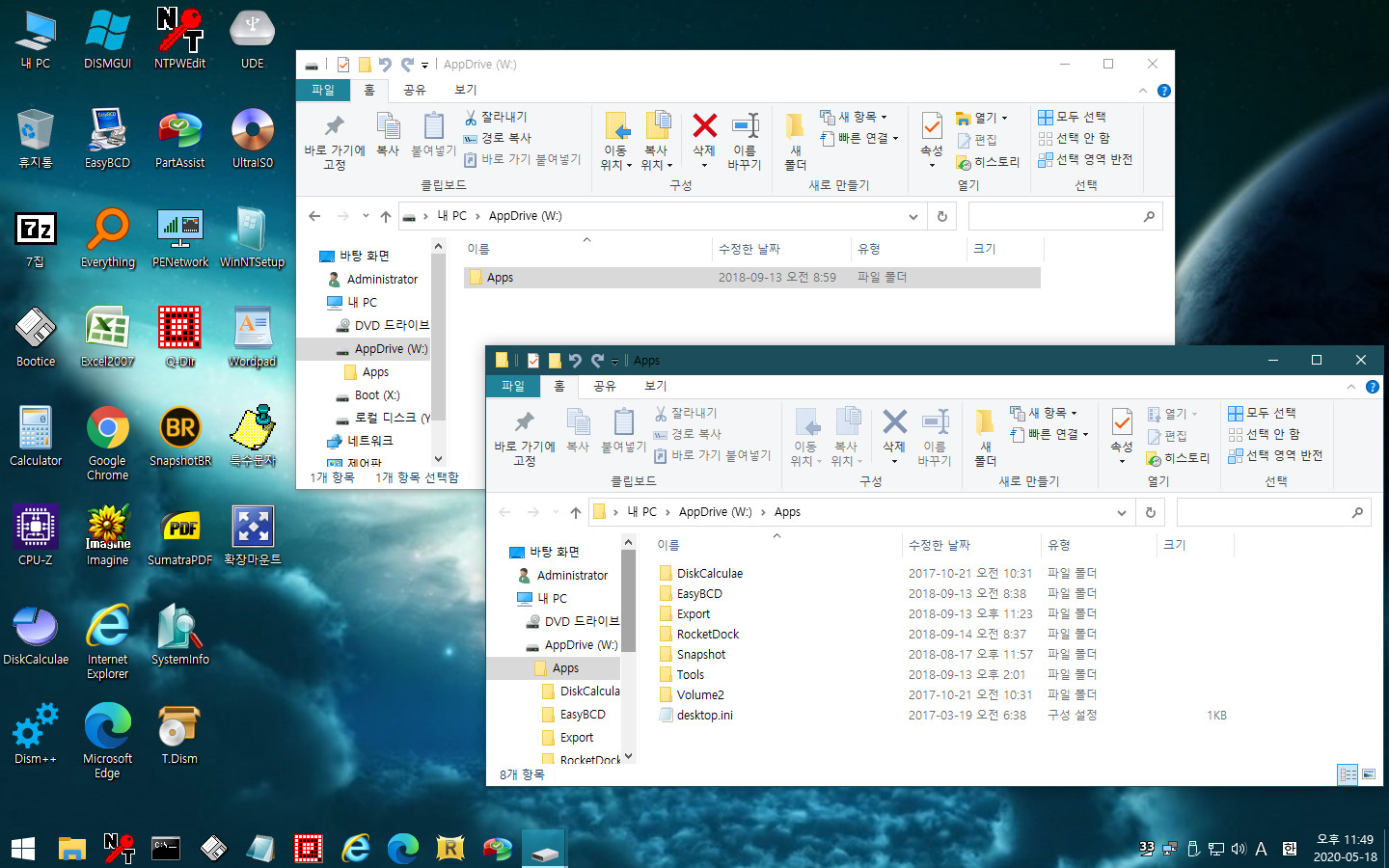Click the SumatraPDF desktop icon
Viewport: 1389px width, 868px height.
pyautogui.click(x=179, y=535)
